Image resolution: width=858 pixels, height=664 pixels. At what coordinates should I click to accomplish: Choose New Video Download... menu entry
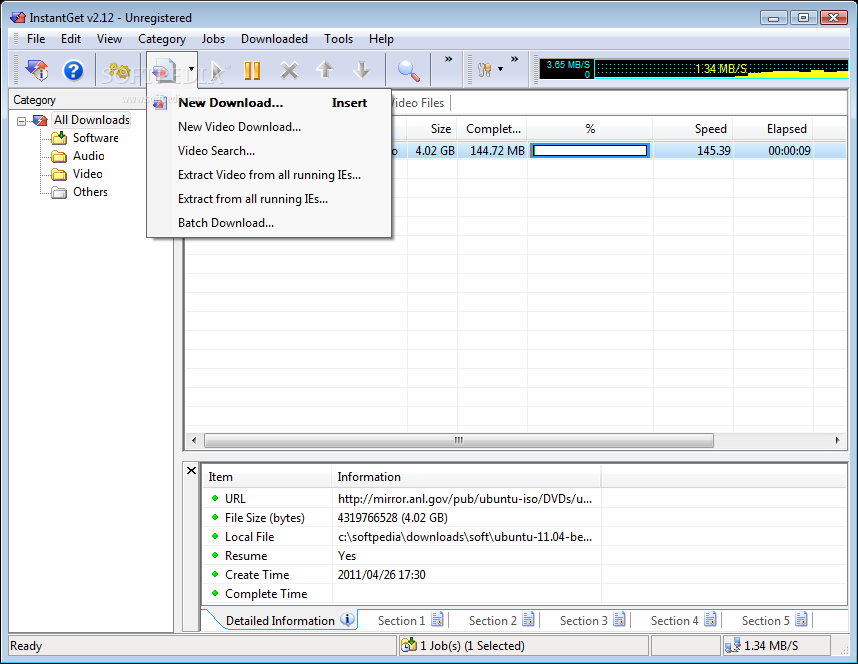tap(269, 127)
